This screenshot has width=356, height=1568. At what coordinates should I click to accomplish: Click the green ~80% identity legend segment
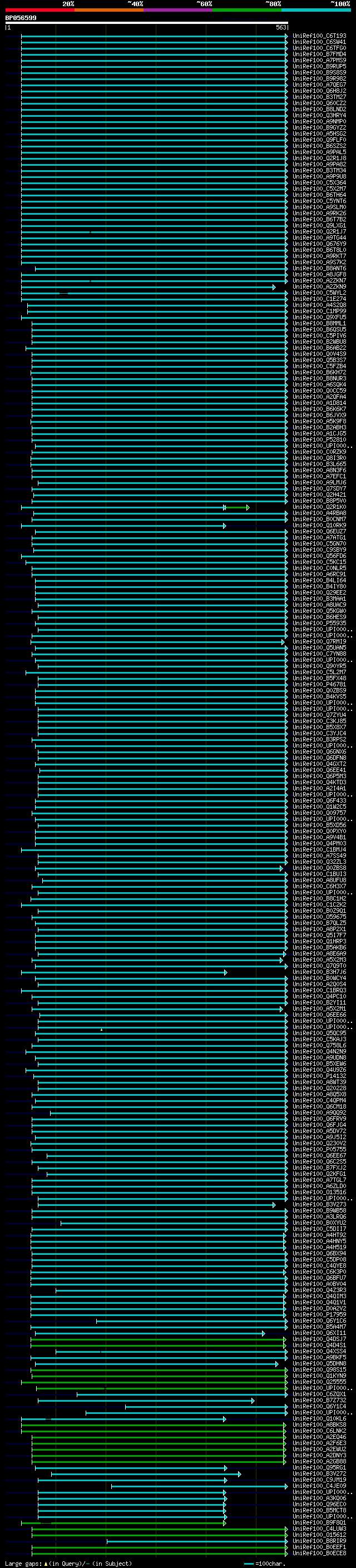pos(247,11)
